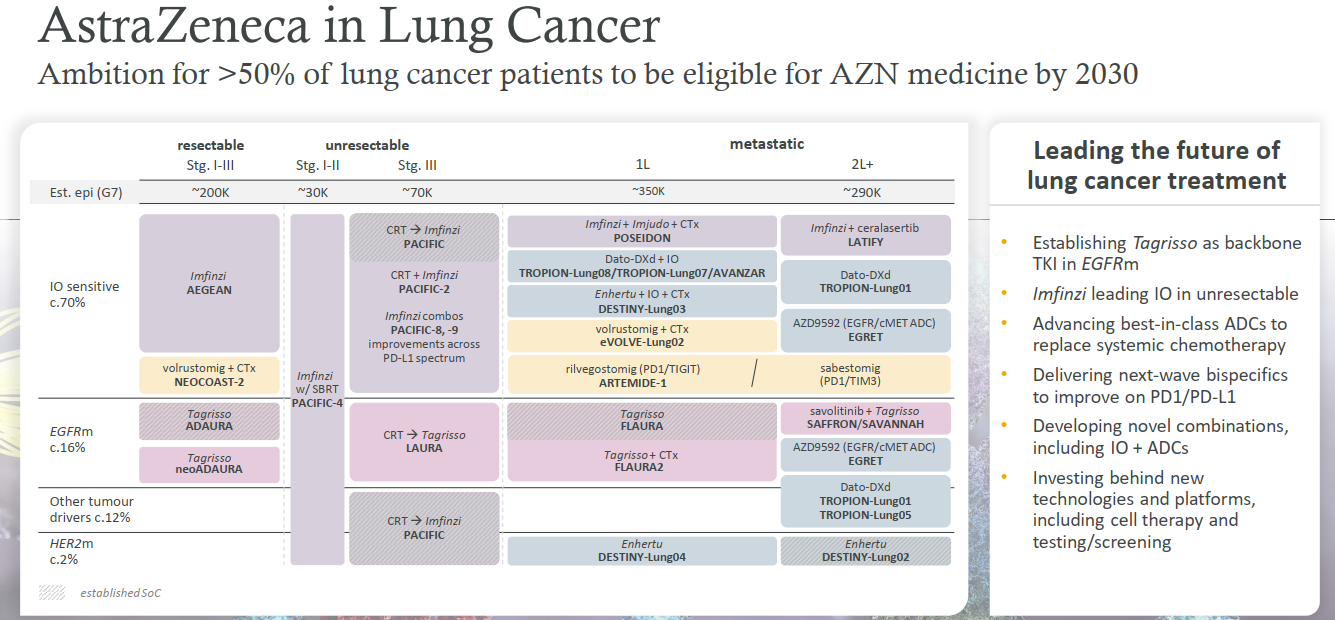The width and height of the screenshot is (1335, 620).
Task: Click the established SoC hatched legend swatch
Action: [x=52, y=593]
